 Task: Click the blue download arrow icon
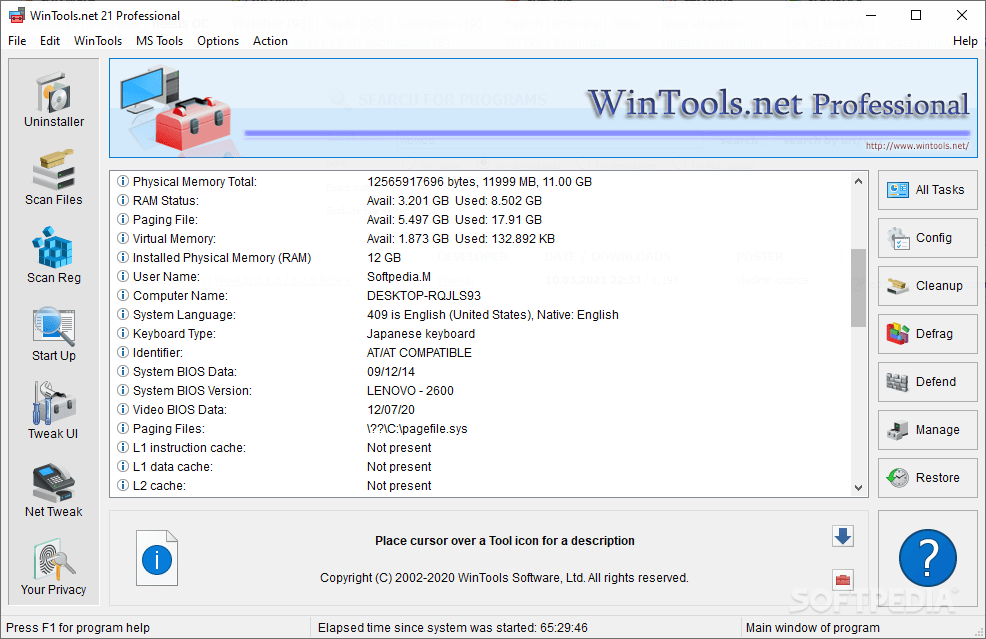[843, 536]
